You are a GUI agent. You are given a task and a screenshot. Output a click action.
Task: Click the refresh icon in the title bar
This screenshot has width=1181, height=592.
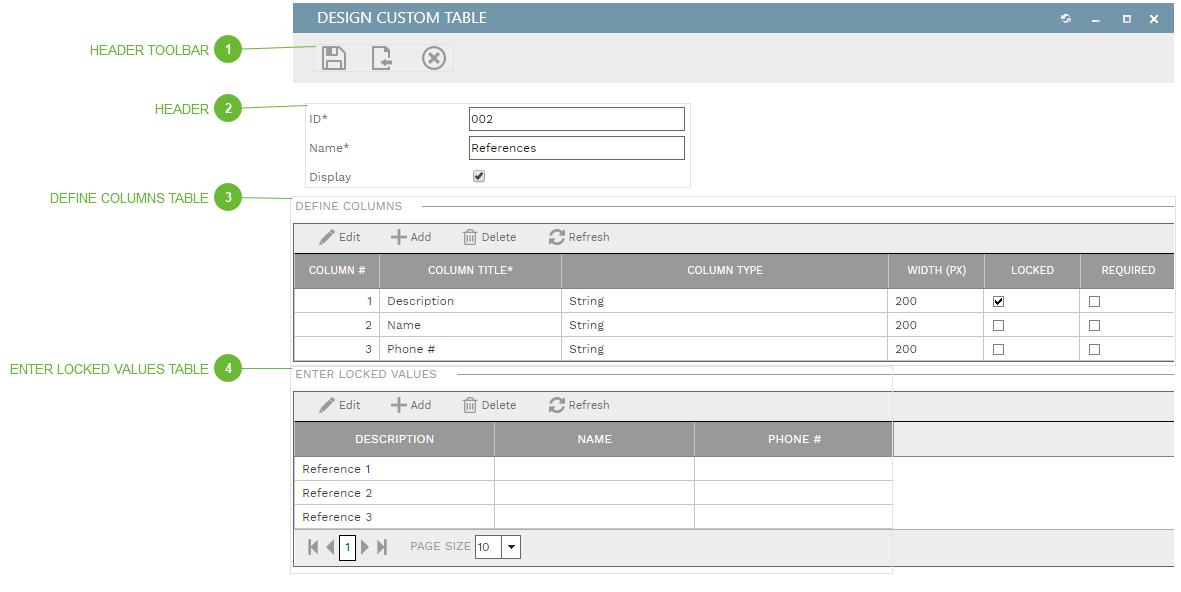coord(1065,18)
